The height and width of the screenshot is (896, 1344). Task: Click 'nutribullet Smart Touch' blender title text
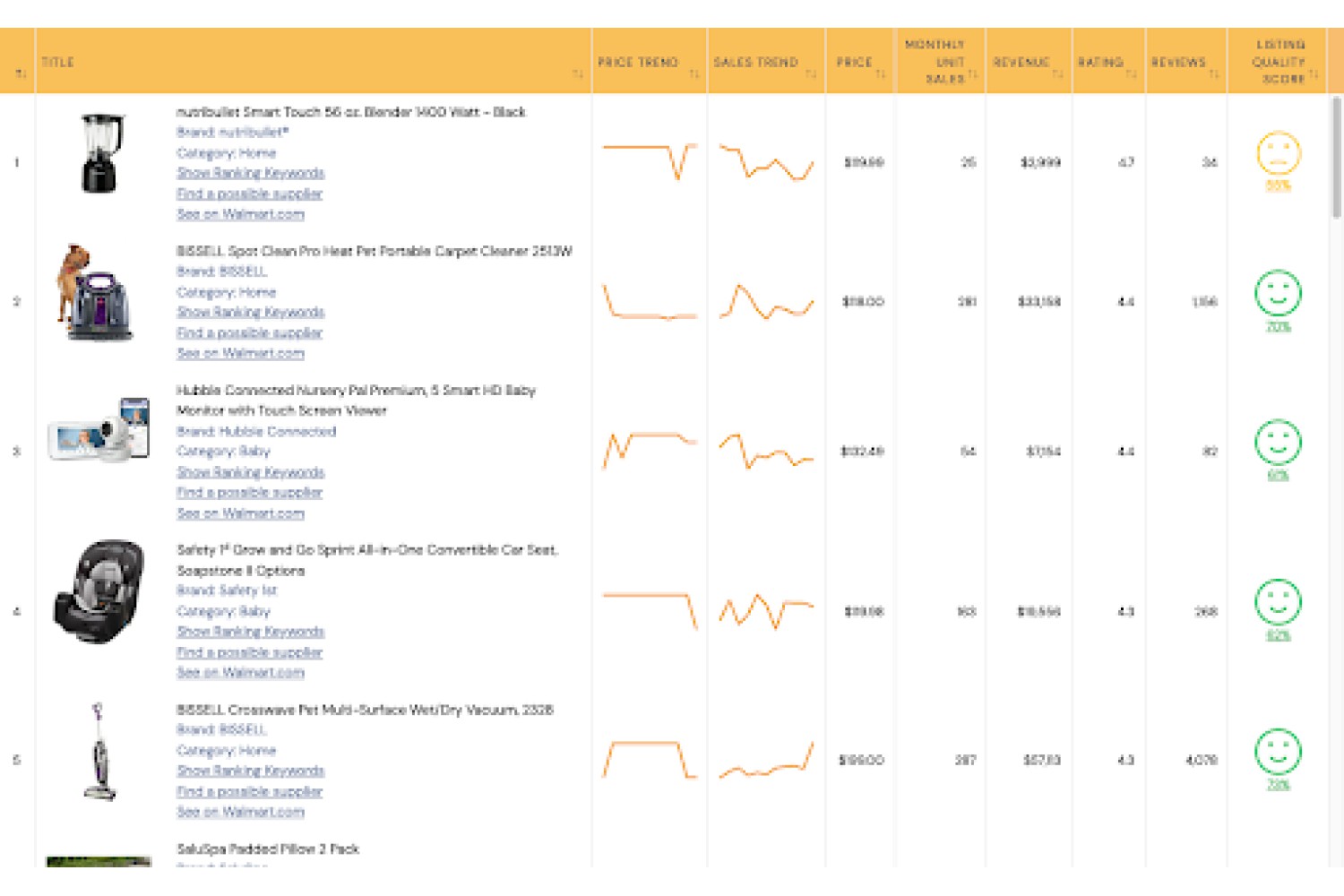tap(351, 112)
